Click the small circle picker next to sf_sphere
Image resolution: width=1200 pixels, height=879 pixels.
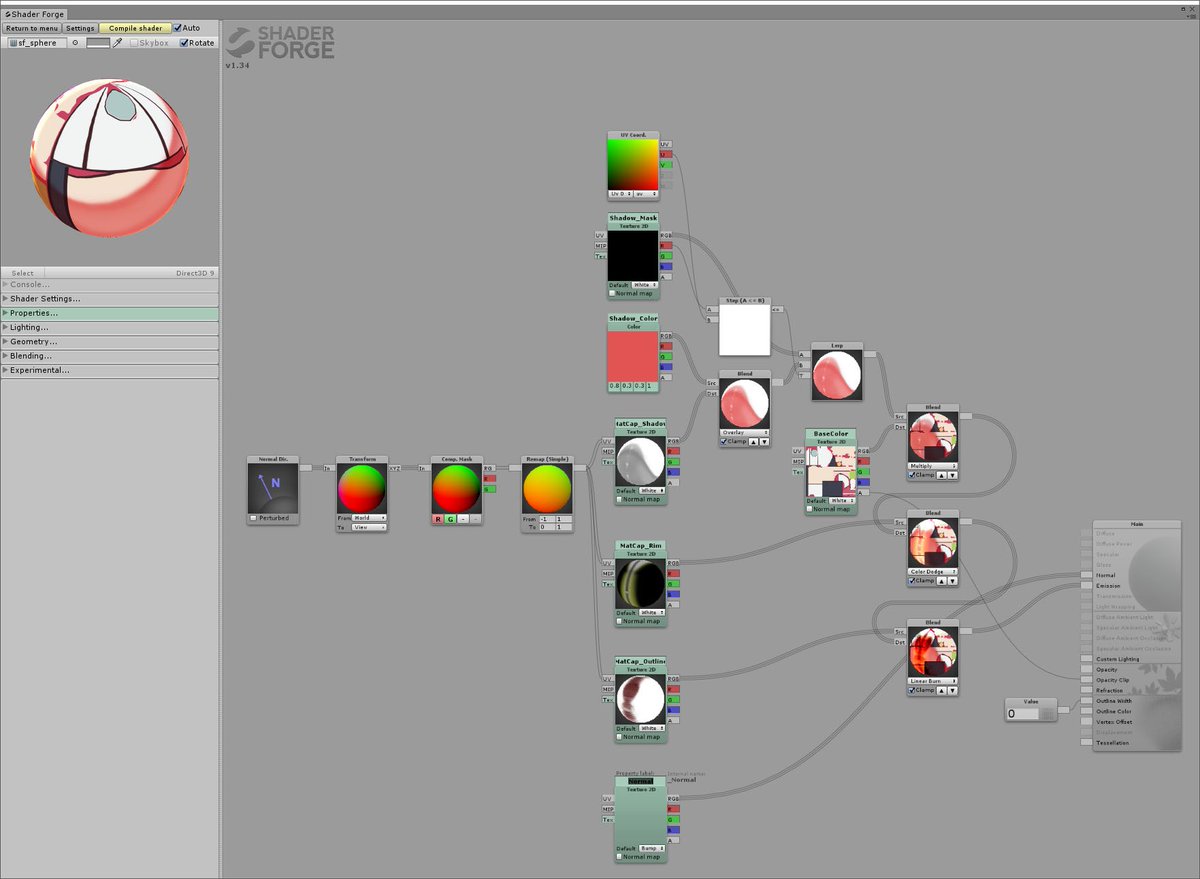(75, 43)
